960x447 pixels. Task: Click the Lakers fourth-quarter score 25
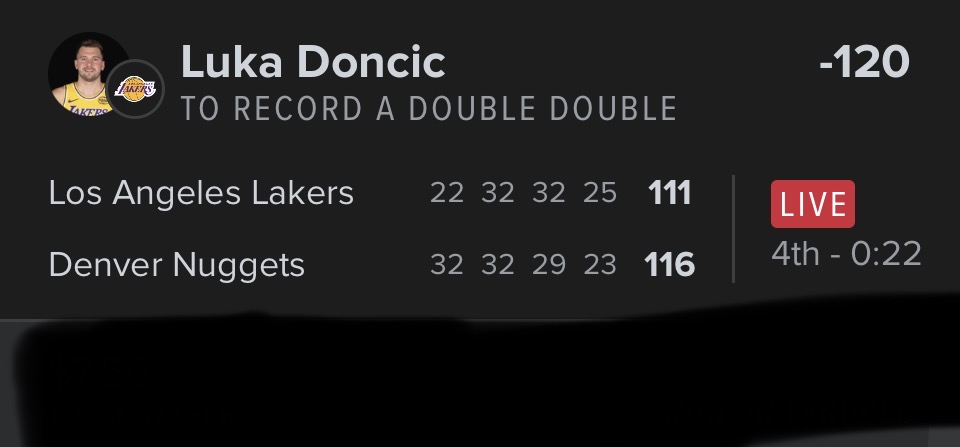pos(600,193)
